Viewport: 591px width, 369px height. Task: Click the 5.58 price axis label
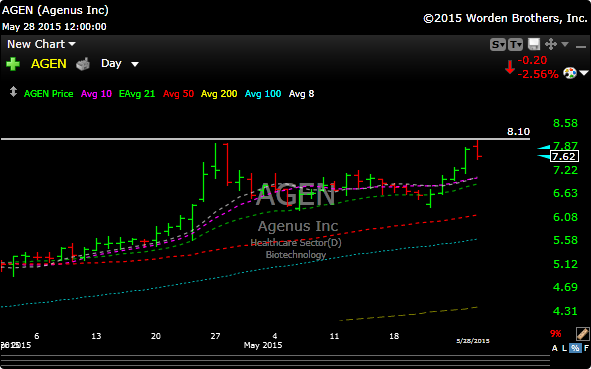tap(565, 240)
